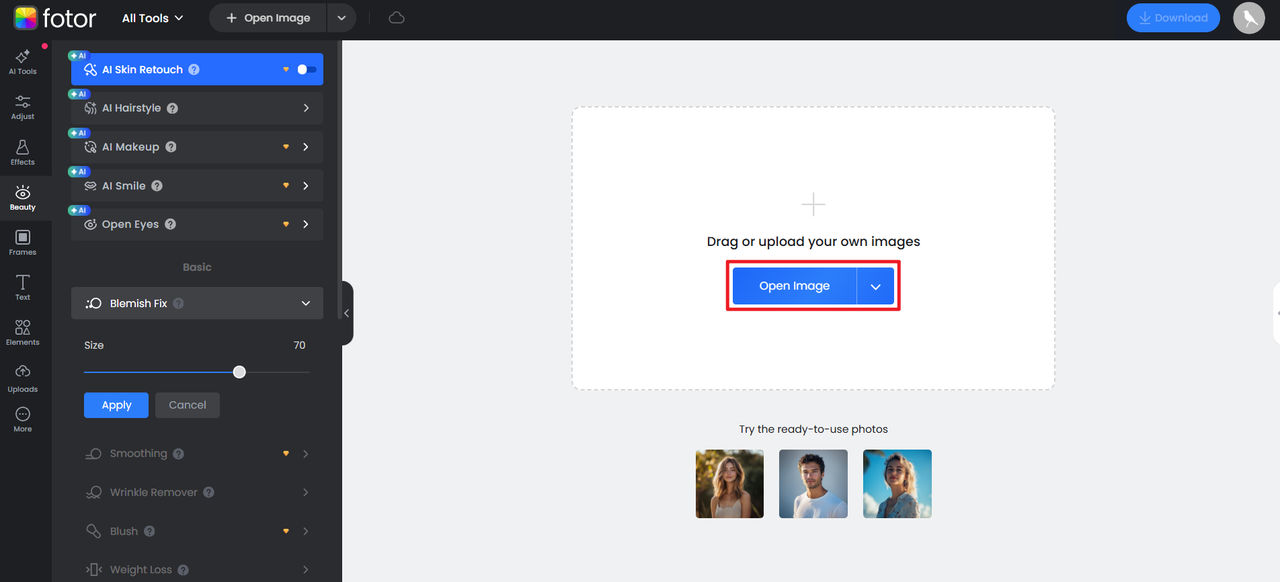Screen dimensions: 1280x582
Task: Click the Size slider handle
Action: click(239, 372)
